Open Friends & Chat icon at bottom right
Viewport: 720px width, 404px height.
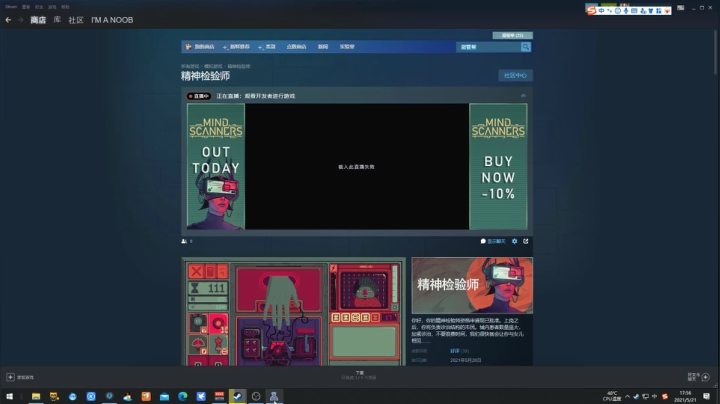(705, 377)
